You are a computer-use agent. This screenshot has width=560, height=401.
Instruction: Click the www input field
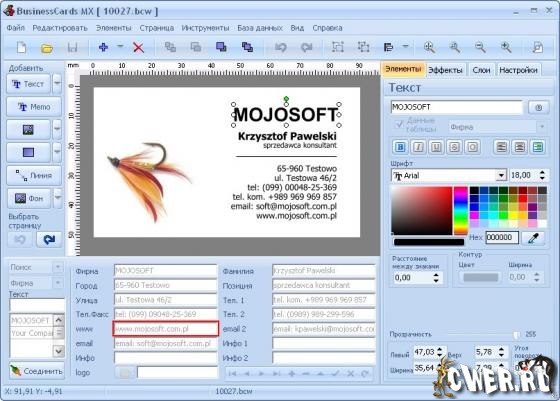tap(166, 329)
